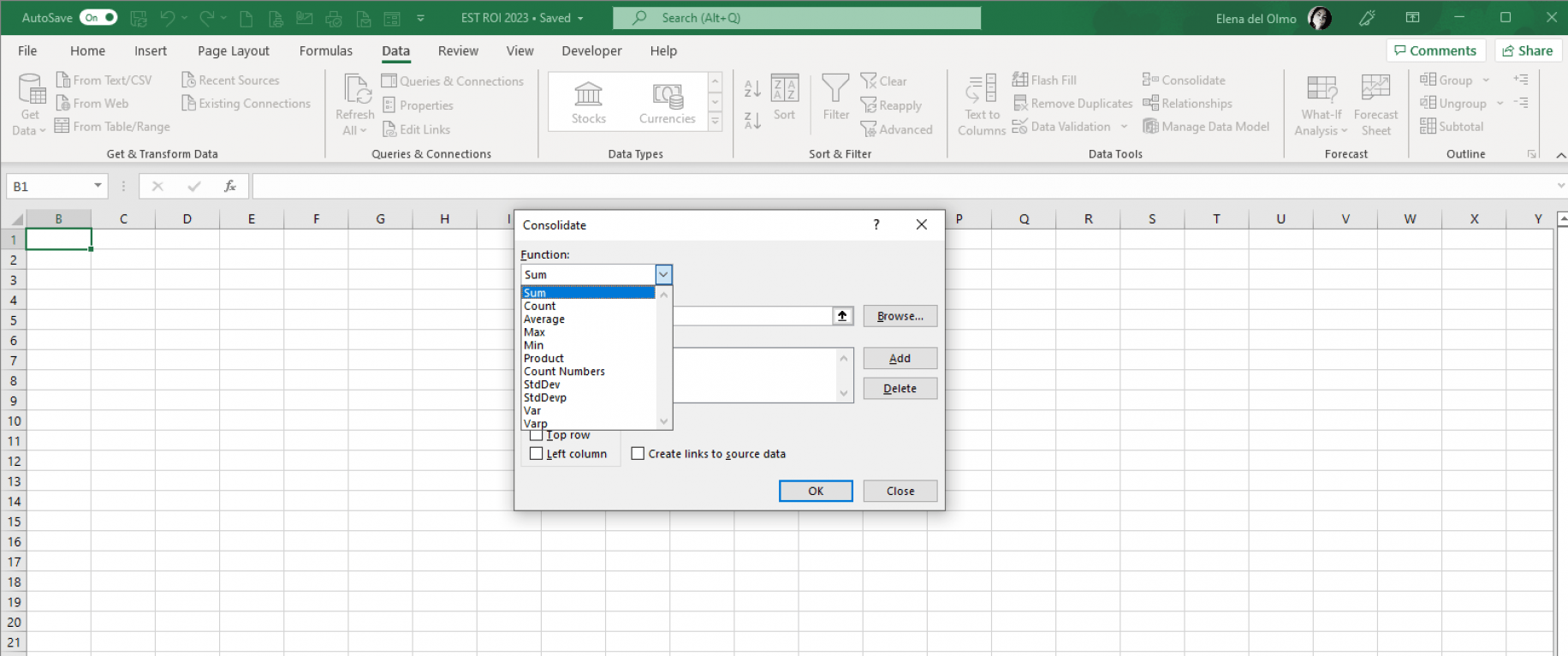Open Advanced filter options
The height and width of the screenshot is (656, 1568).
[x=896, y=130]
